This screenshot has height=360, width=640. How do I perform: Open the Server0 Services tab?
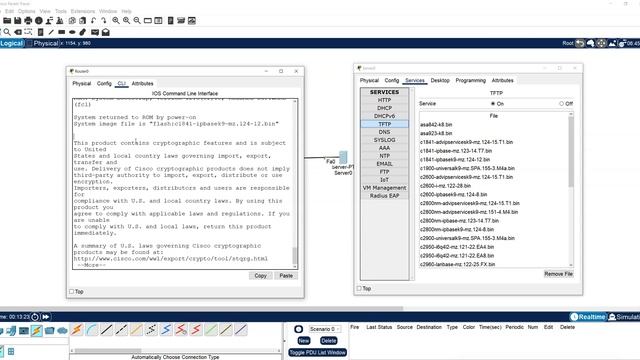(x=415, y=80)
